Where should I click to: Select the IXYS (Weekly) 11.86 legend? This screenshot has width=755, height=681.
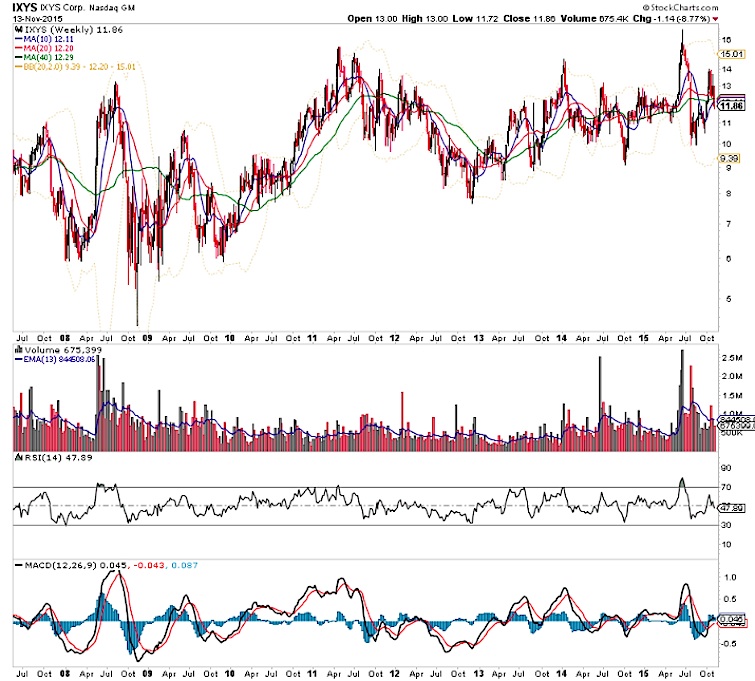click(x=73, y=30)
